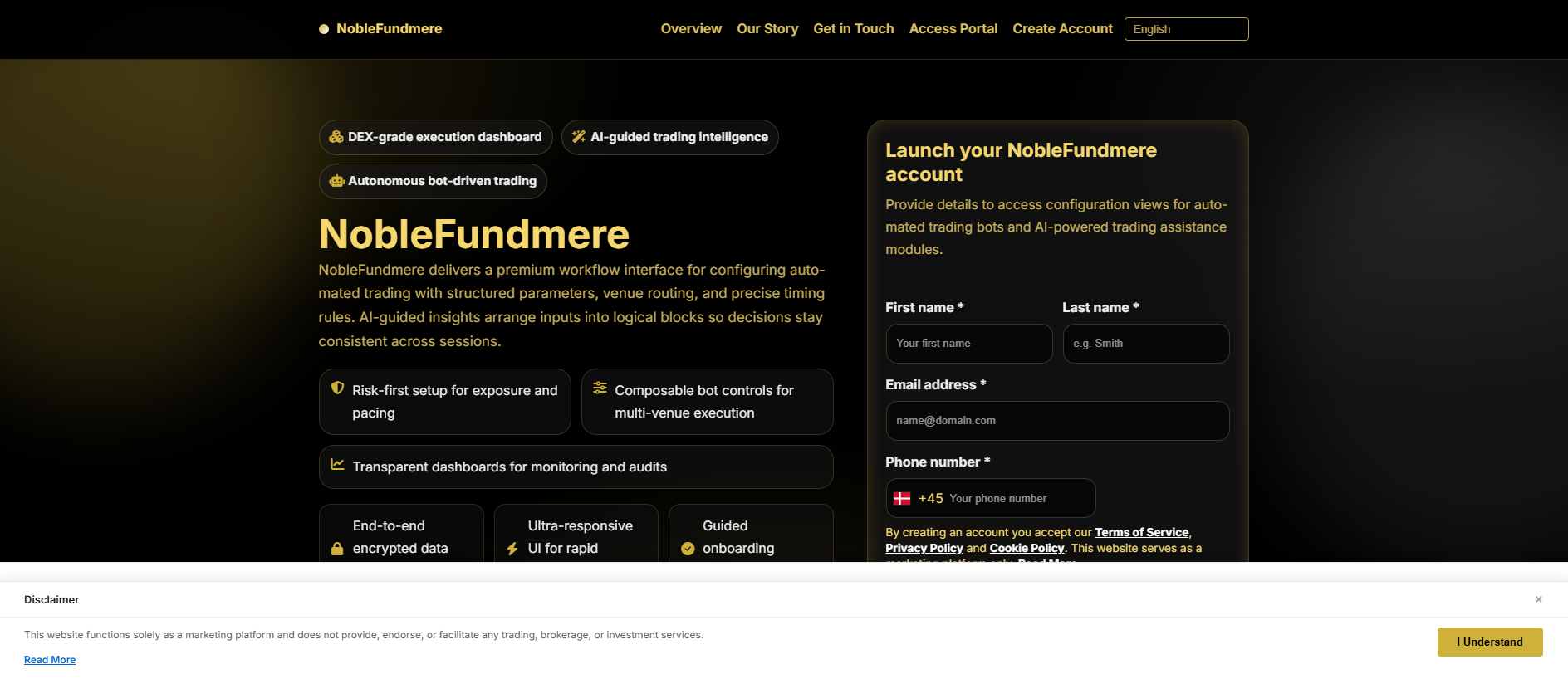Click the I Understand button

click(1490, 642)
